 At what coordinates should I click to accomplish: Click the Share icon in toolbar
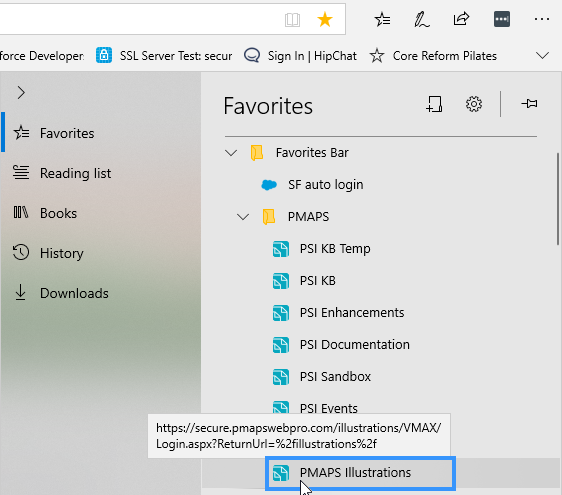pyautogui.click(x=461, y=19)
